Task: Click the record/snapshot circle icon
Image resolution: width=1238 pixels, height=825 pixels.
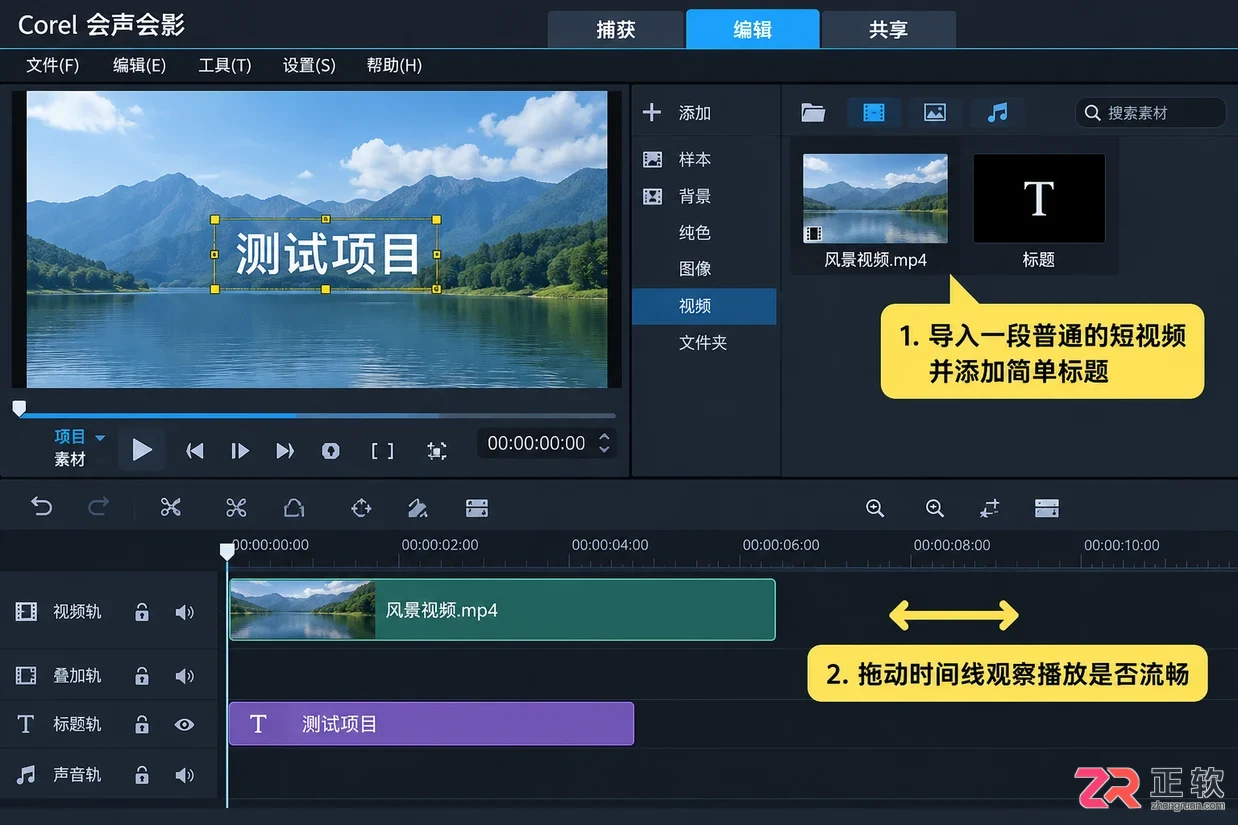Action: (x=330, y=451)
